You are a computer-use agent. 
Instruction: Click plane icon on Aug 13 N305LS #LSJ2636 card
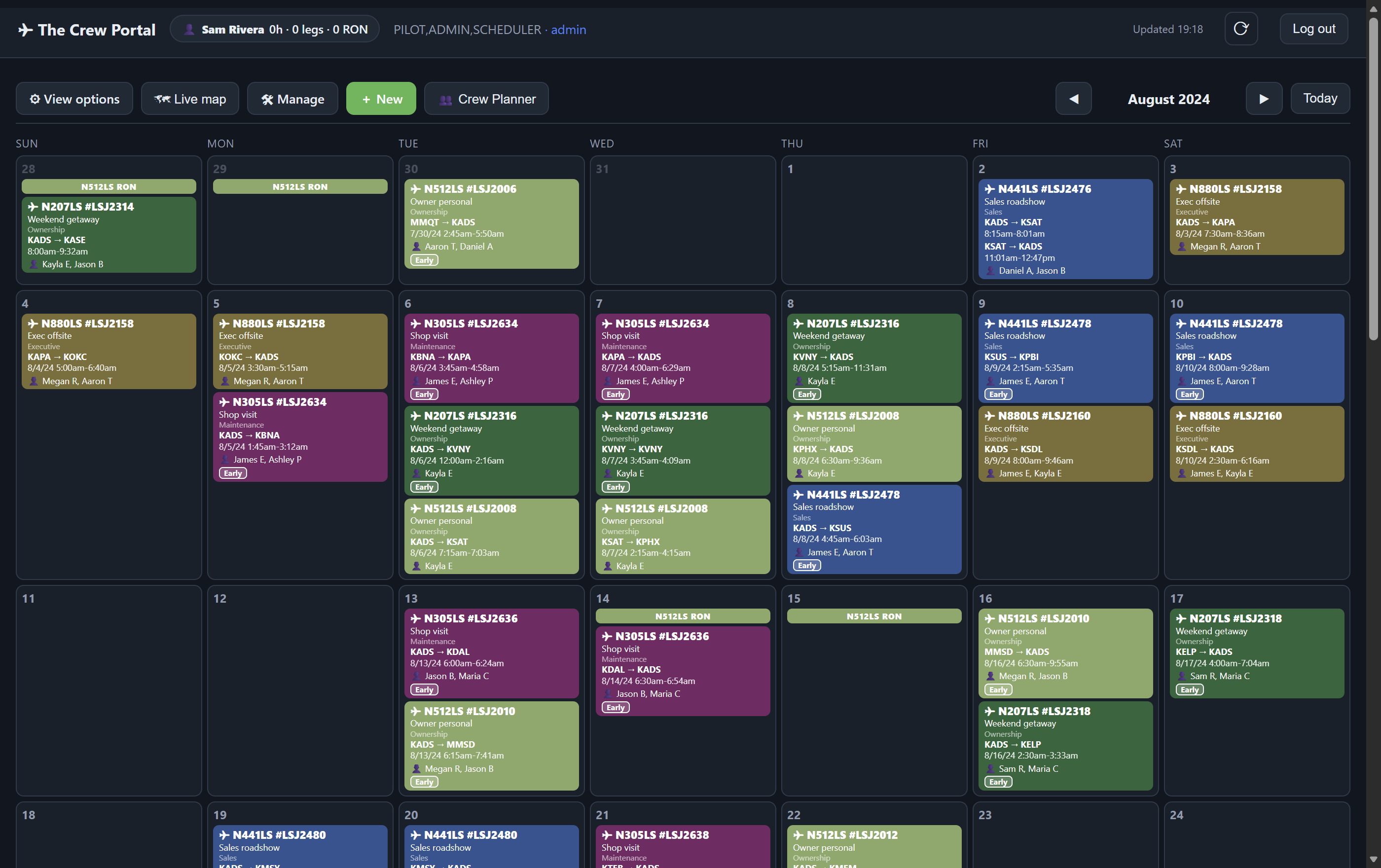416,618
